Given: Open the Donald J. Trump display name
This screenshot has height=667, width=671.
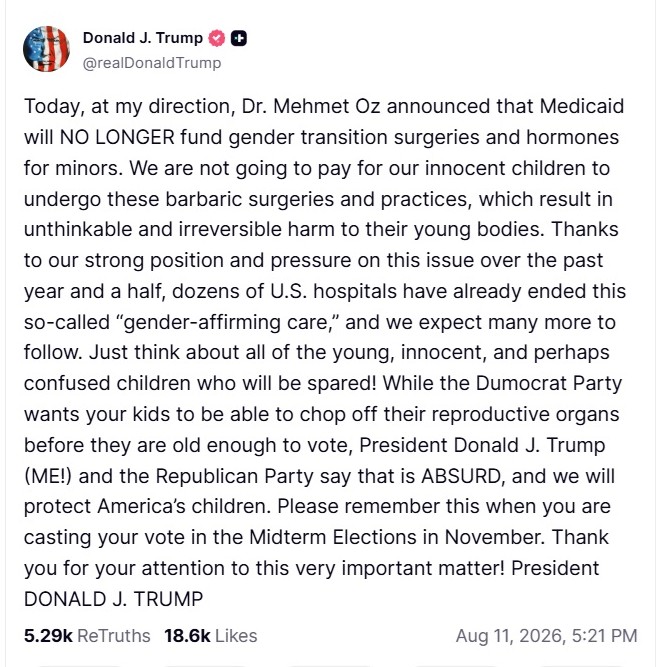Looking at the screenshot, I should click(143, 38).
